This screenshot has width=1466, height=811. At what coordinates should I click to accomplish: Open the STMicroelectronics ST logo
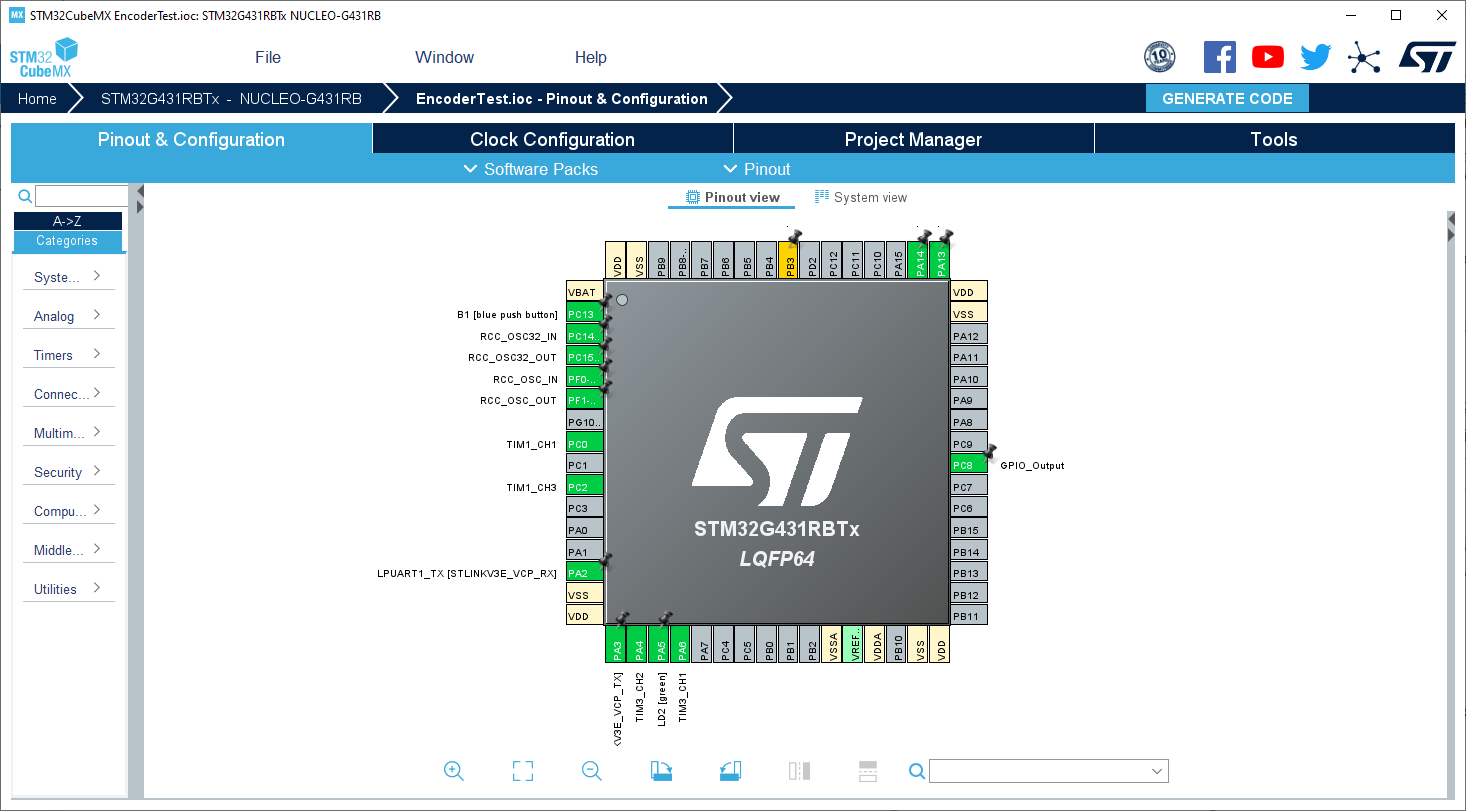pos(1426,57)
